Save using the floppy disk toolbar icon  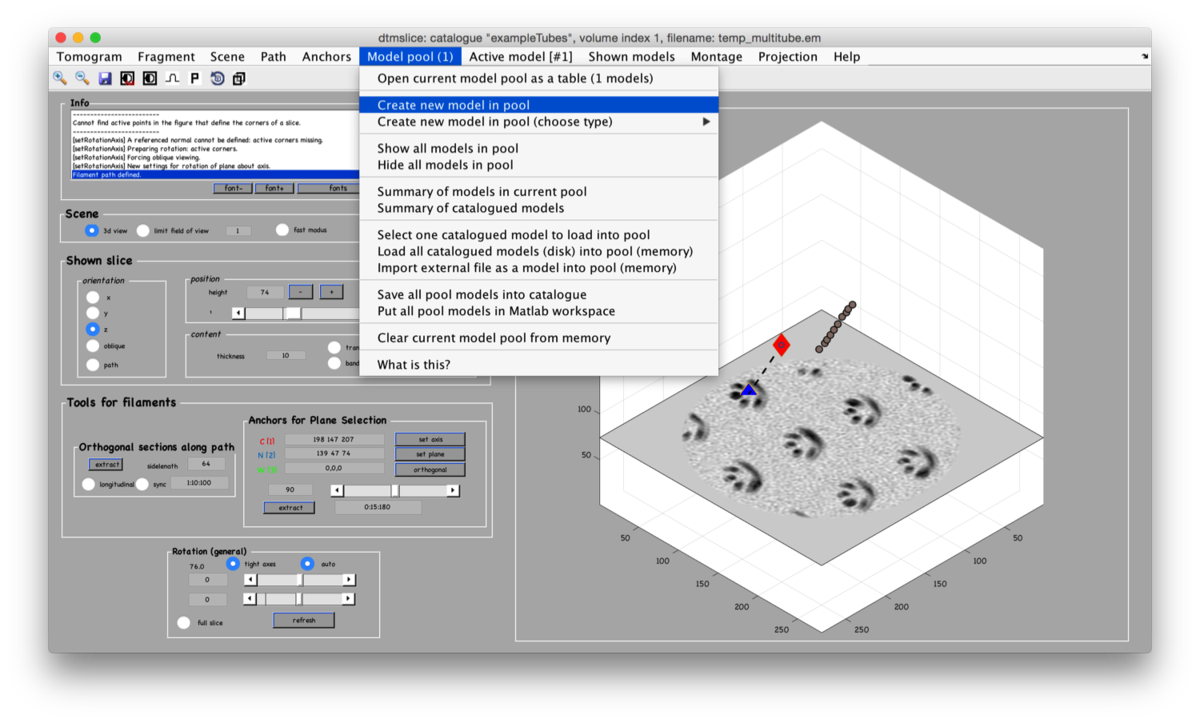[x=104, y=78]
